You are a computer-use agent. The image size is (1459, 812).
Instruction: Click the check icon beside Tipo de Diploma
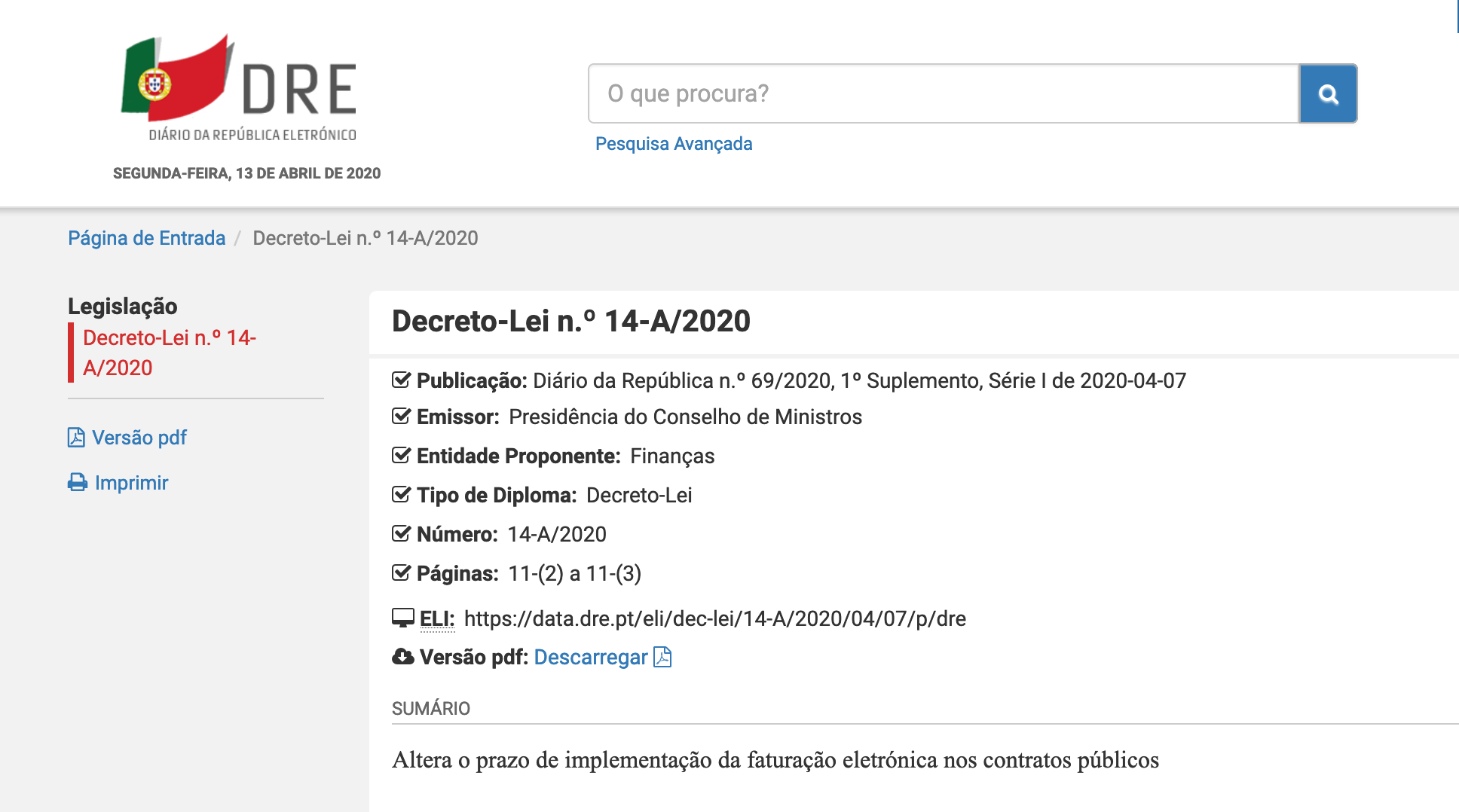[x=402, y=495]
